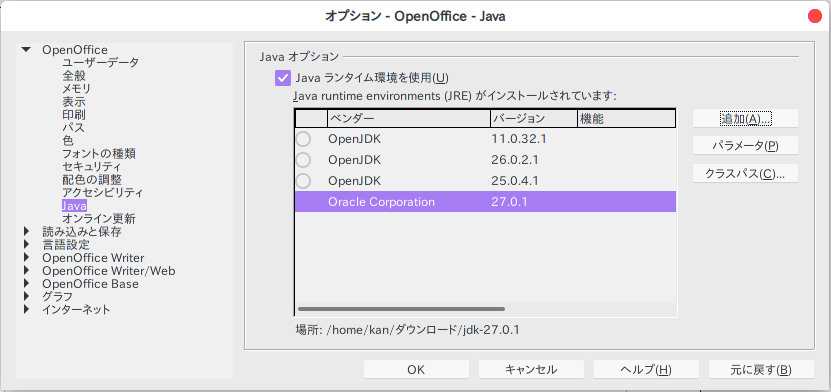Viewport: 831px width, 392px height.
Task: Select the OpenJDK 25.0.4.1 radio button
Action: point(303,181)
